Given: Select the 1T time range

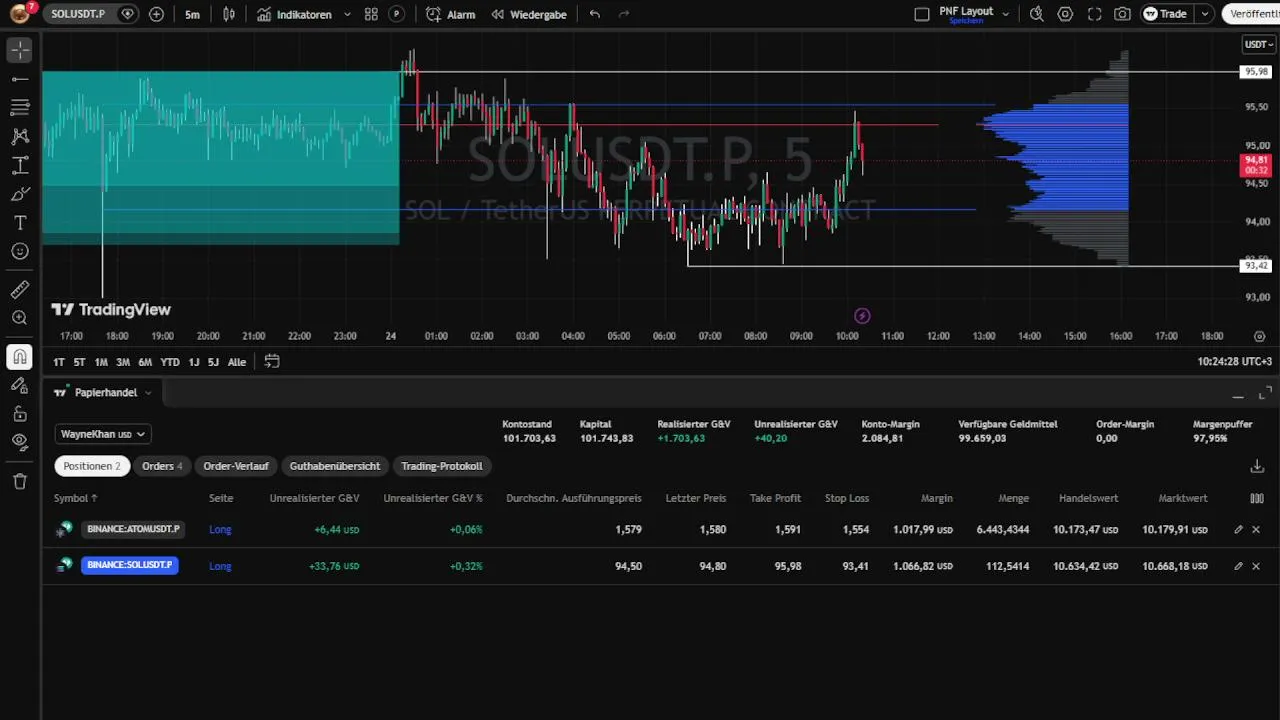Looking at the screenshot, I should click(x=59, y=362).
